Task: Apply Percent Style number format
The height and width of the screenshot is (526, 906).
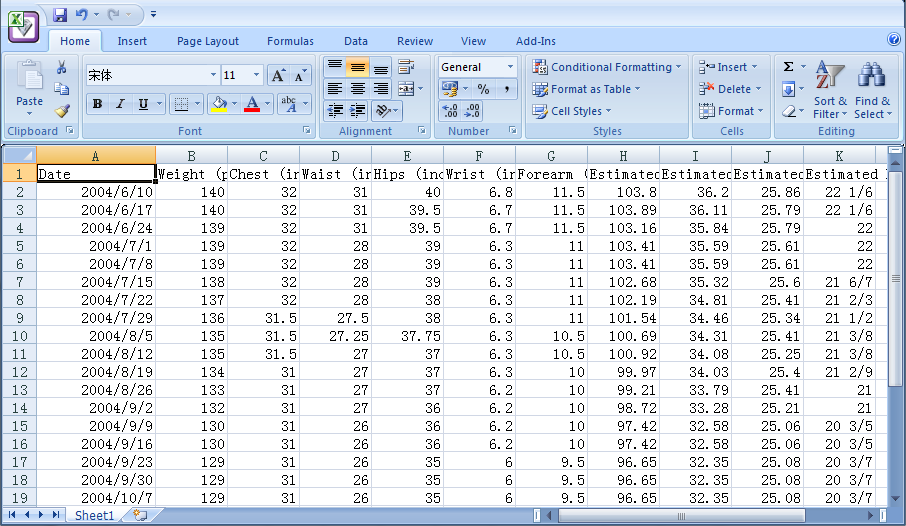Action: pos(484,89)
